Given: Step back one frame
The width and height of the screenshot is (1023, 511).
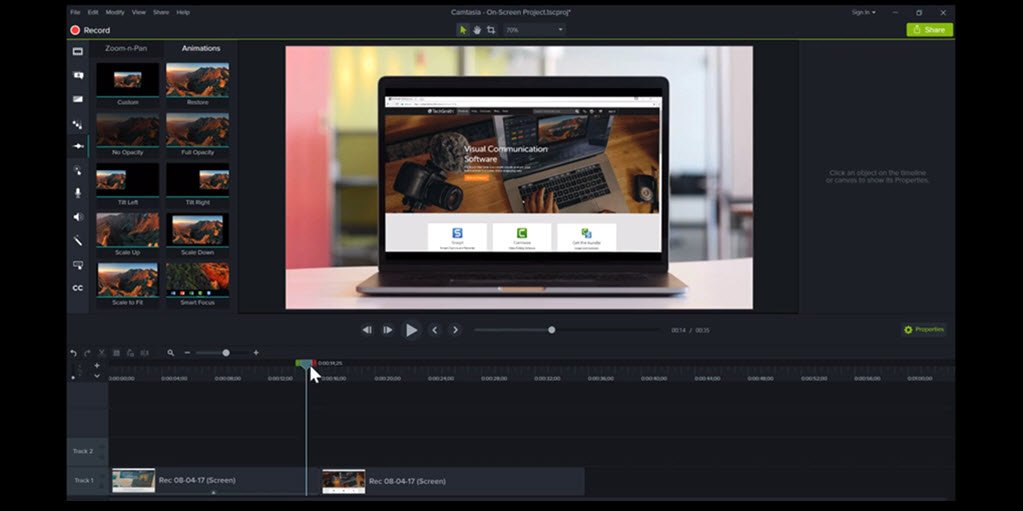Looking at the screenshot, I should tap(367, 330).
